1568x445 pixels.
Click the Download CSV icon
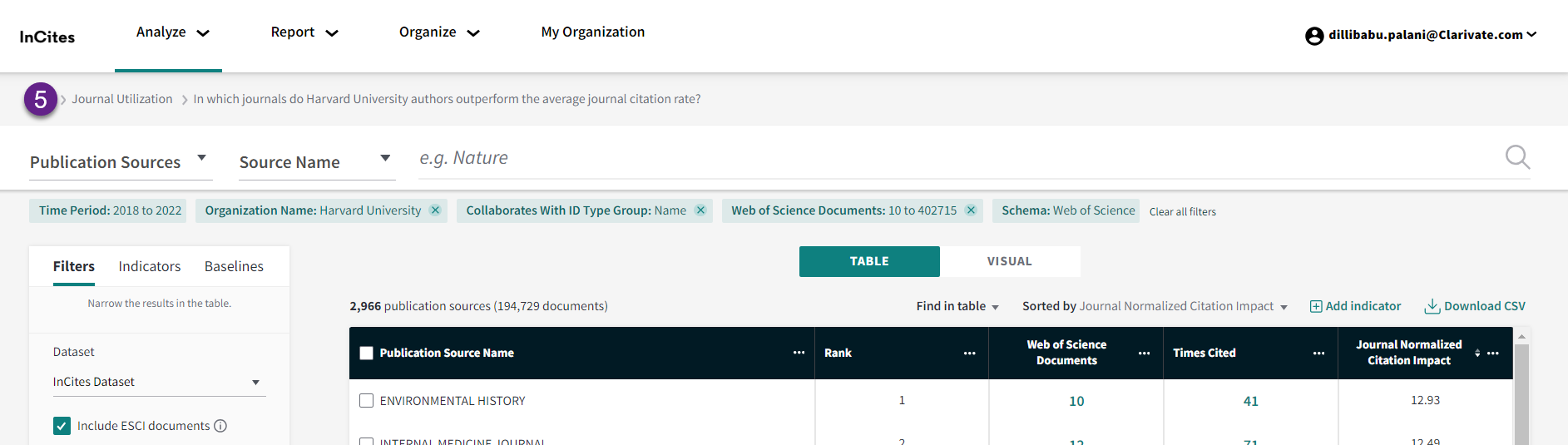click(1432, 306)
